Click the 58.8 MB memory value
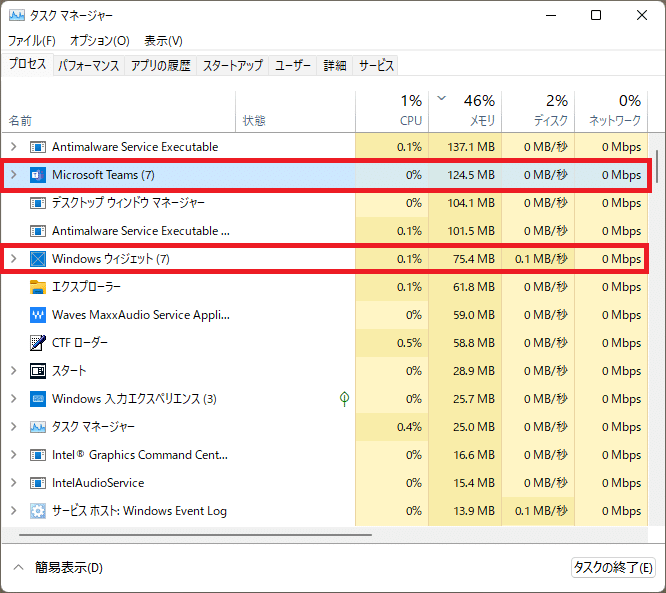 point(474,343)
